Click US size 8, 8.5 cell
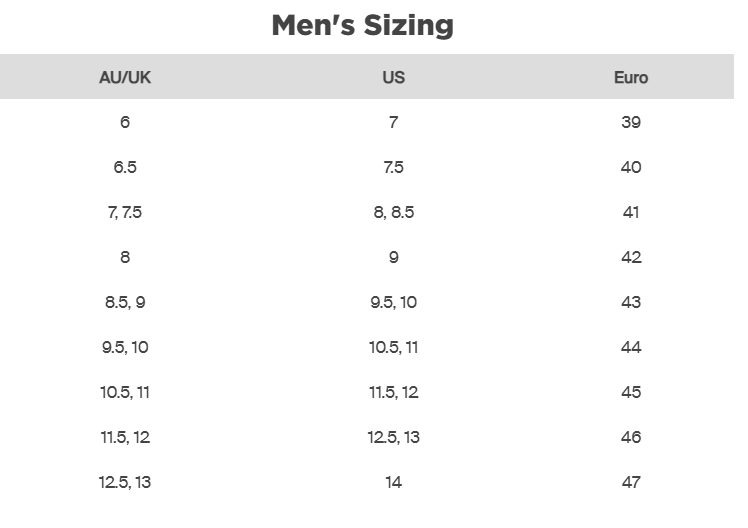Screen dimensions: 748x528 [393, 212]
